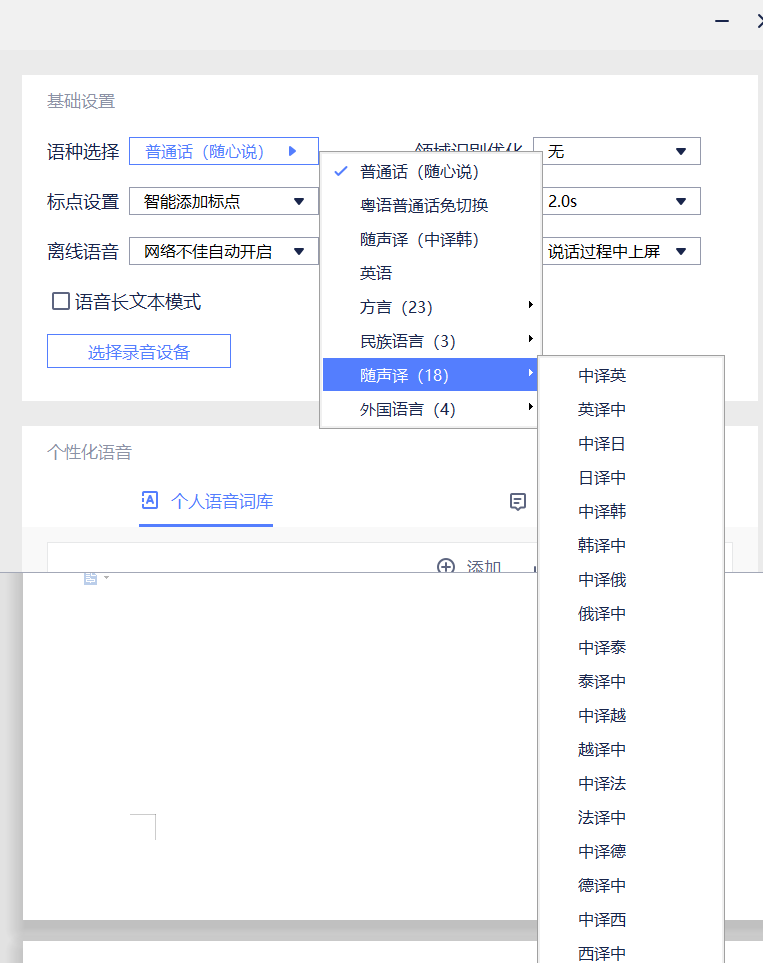Open the 标点设置 智能添加标点 dropdown
Viewport: 763px width, 963px height.
coord(223,202)
